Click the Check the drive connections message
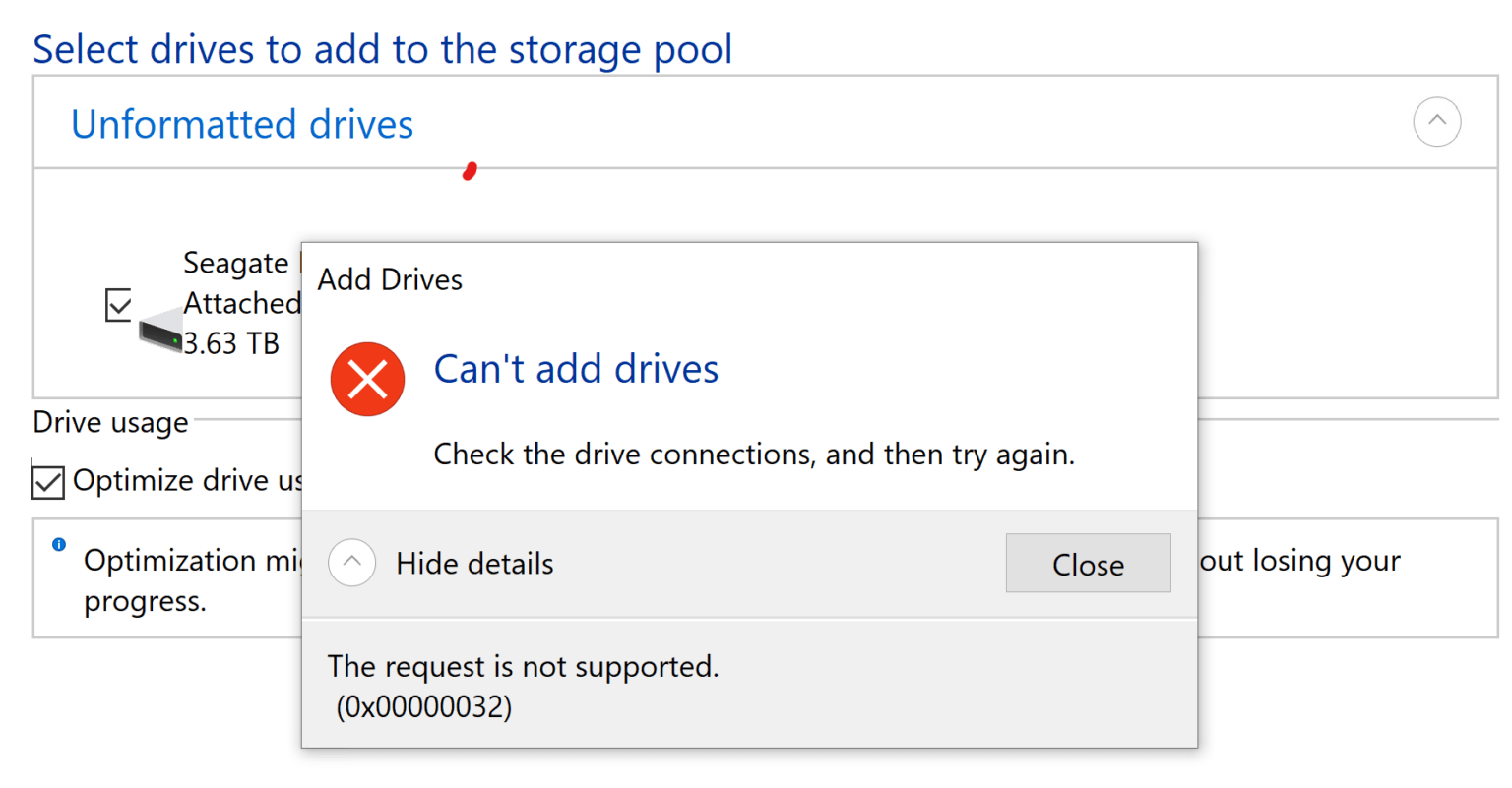This screenshot has height=788, width=1512. click(x=754, y=455)
